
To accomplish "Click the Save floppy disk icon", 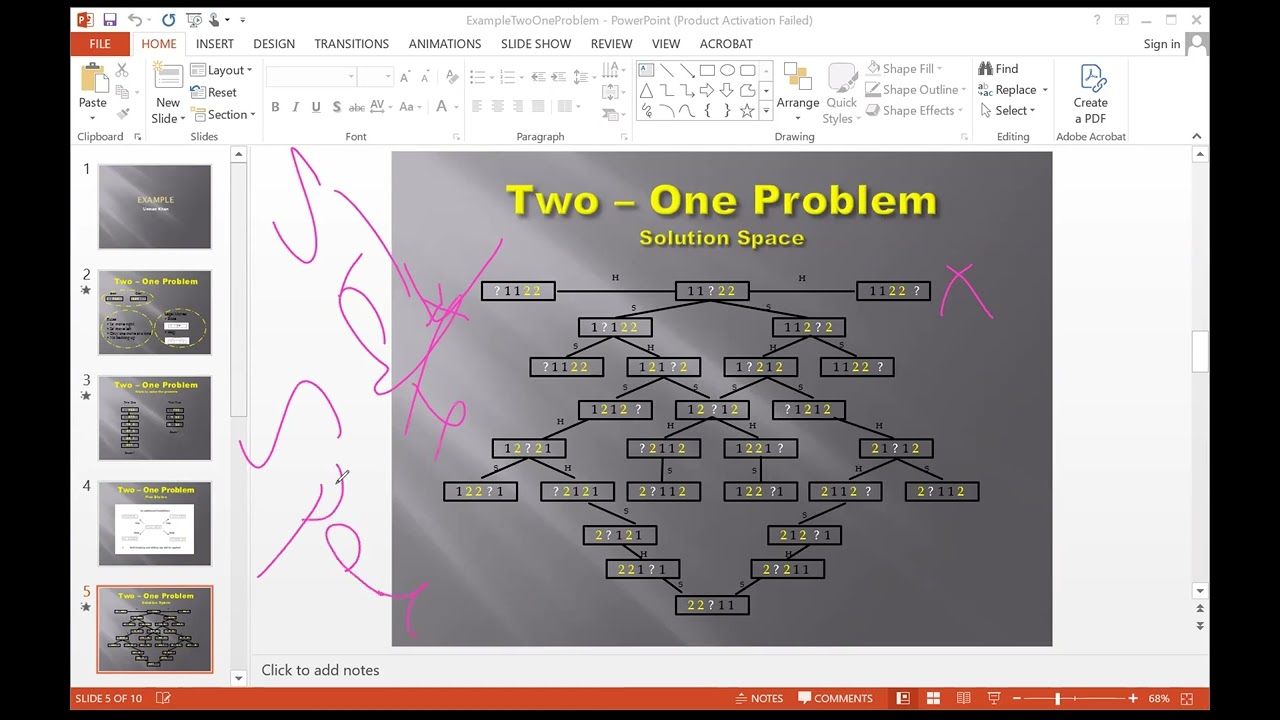I will pos(109,20).
